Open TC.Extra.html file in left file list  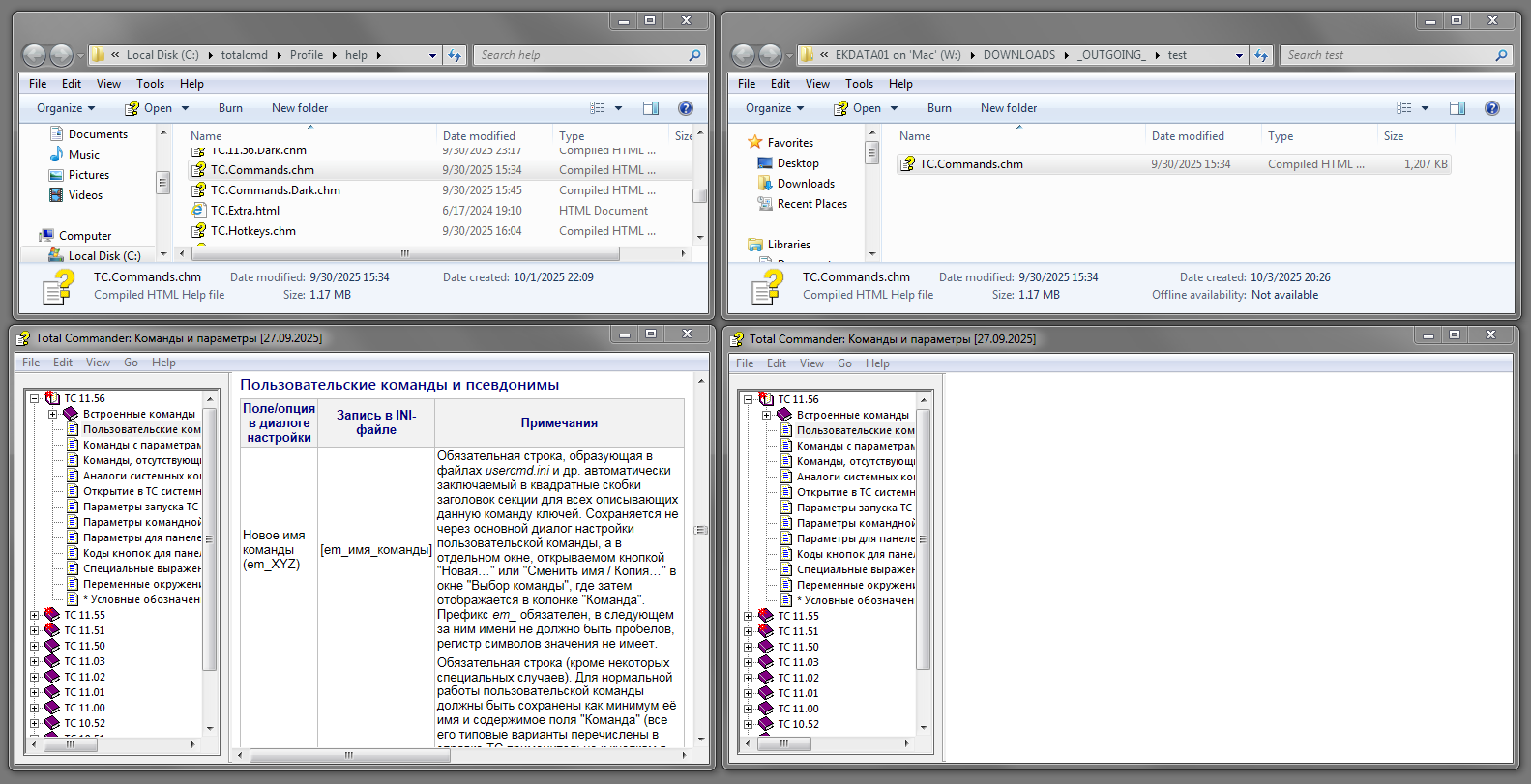245,211
